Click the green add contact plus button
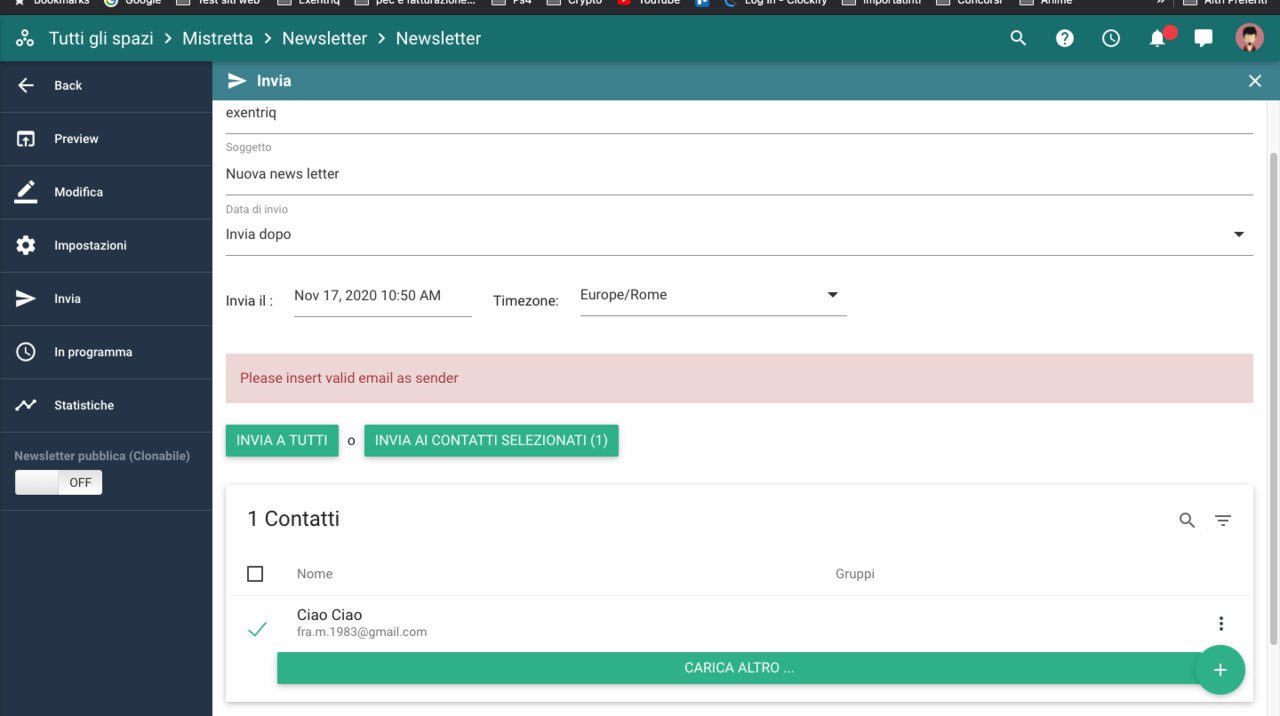1280x716 pixels. pyautogui.click(x=1220, y=670)
